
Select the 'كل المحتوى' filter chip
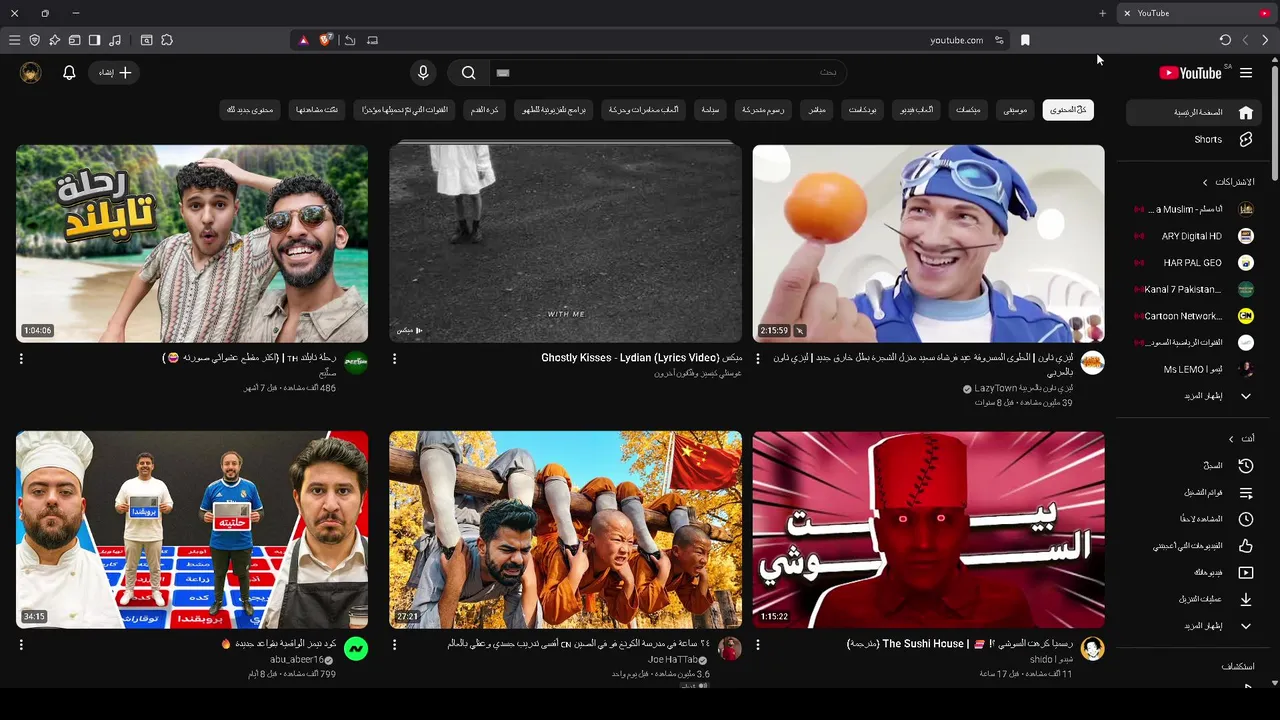(1067, 110)
